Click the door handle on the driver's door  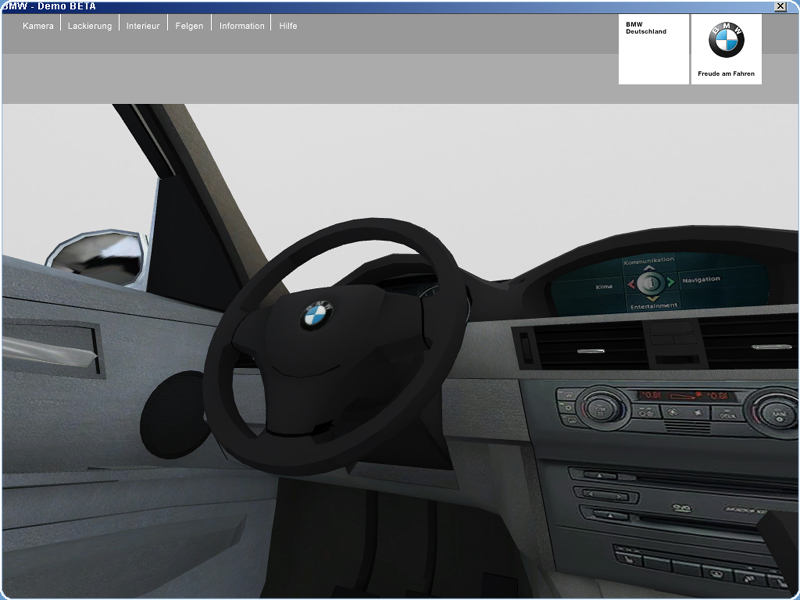point(48,351)
